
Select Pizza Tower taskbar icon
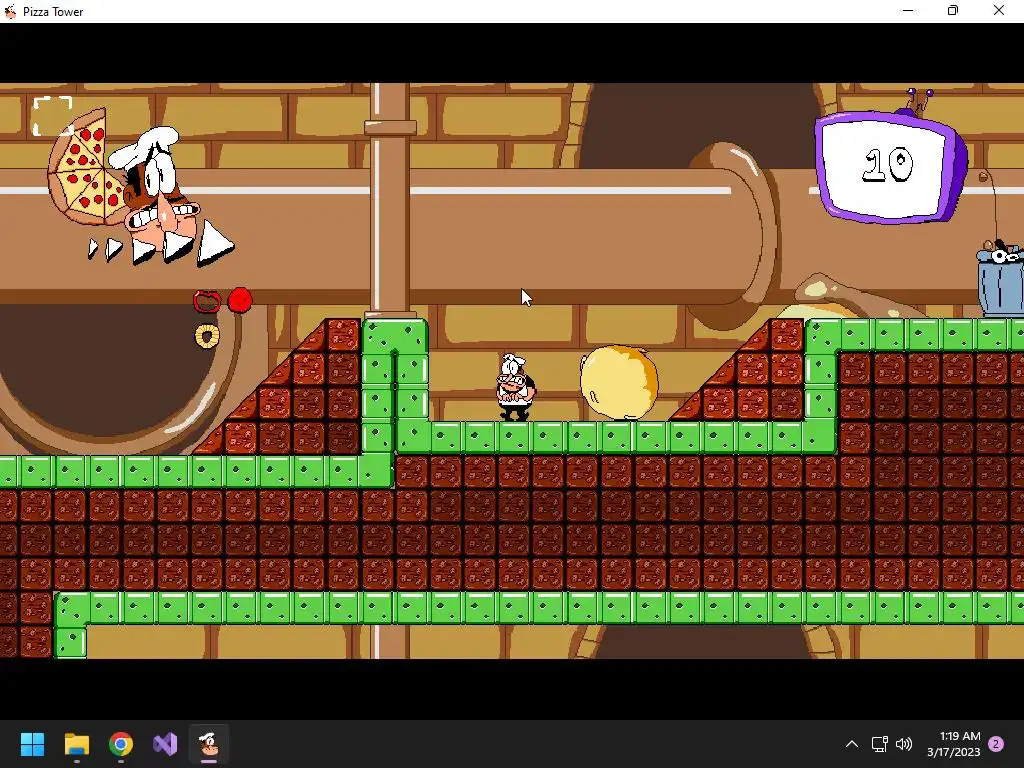pyautogui.click(x=209, y=744)
